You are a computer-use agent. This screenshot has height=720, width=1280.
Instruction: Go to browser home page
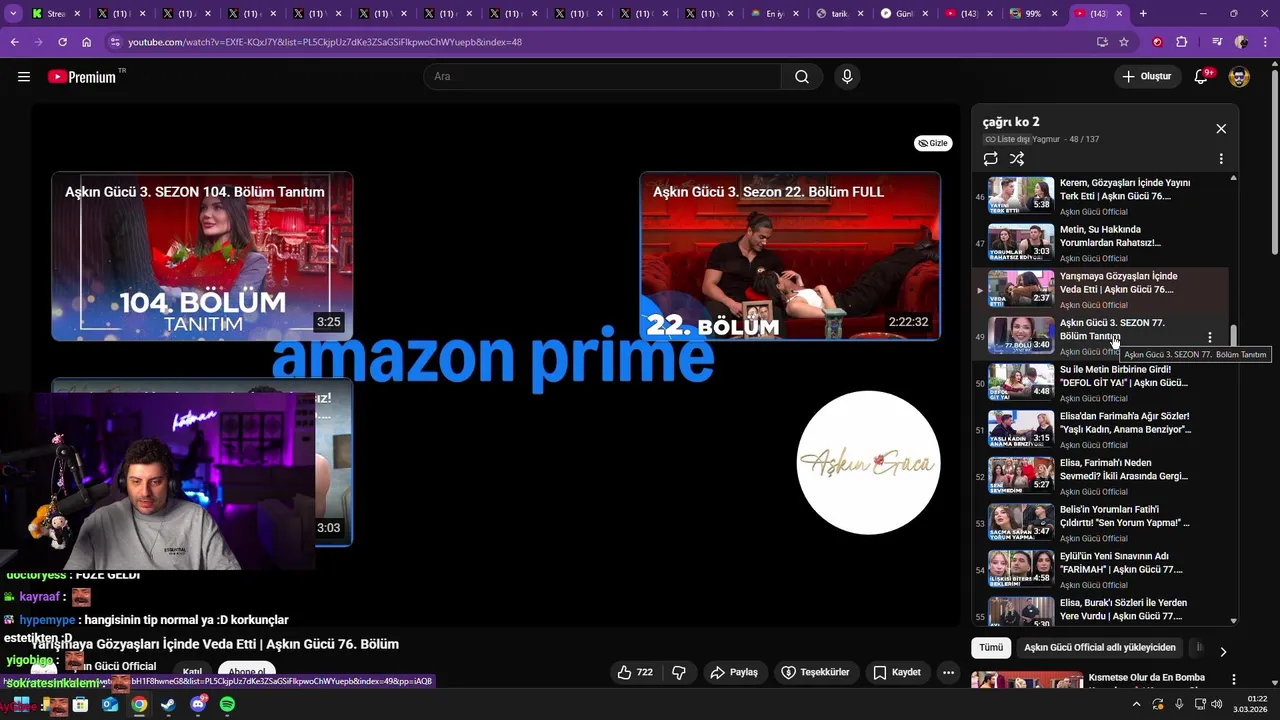pyautogui.click(x=86, y=42)
